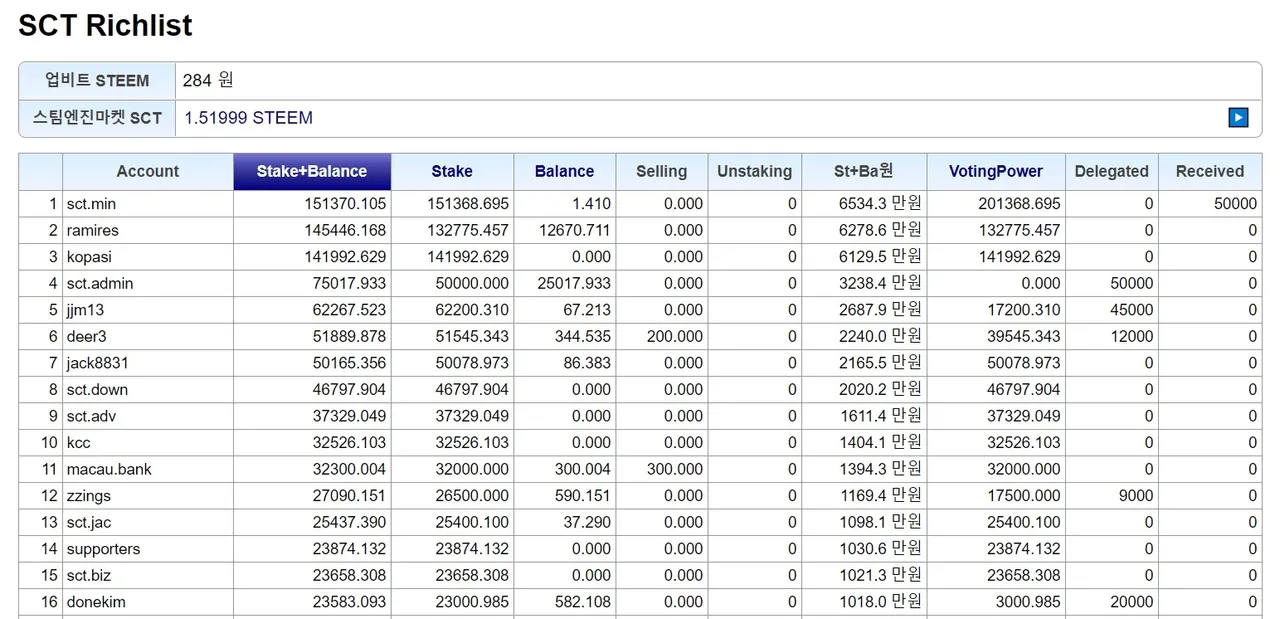Click the zzings account name
Image resolution: width=1280 pixels, height=619 pixels.
click(x=89, y=496)
